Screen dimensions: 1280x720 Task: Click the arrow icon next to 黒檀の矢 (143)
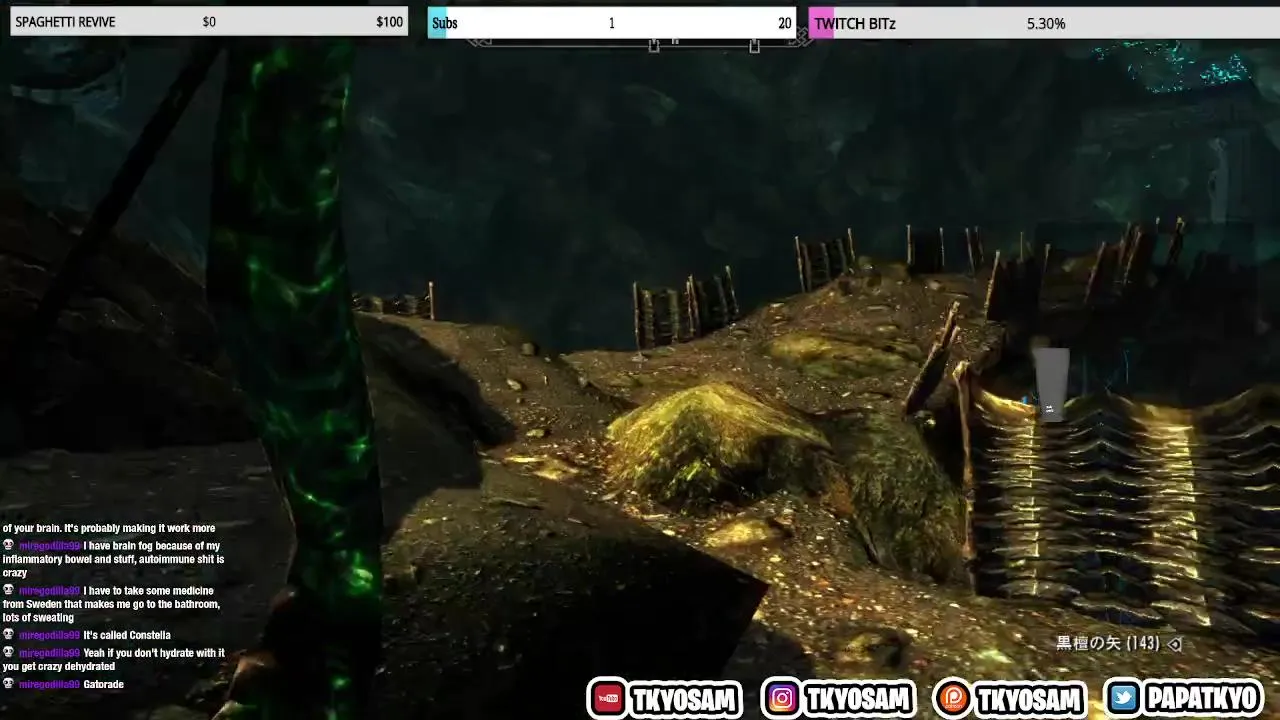(x=1175, y=644)
